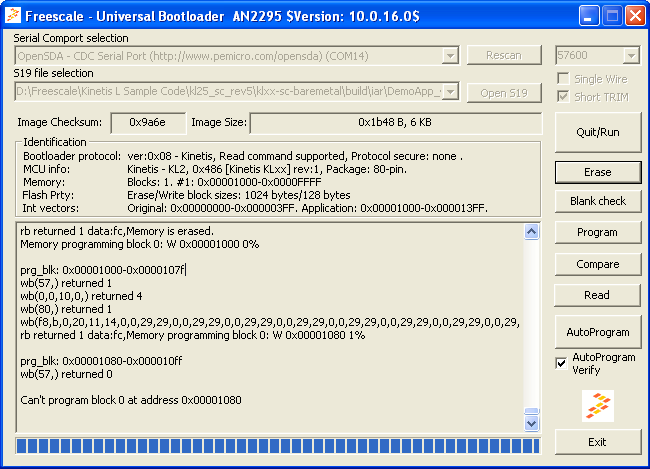Click the Flash Prty block sizes text
The height and width of the screenshot is (469, 650).
(238, 195)
